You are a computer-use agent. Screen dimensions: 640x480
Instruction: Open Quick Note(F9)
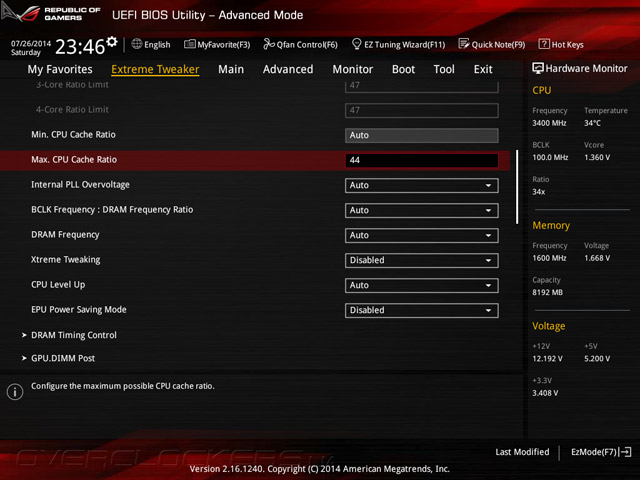(492, 44)
